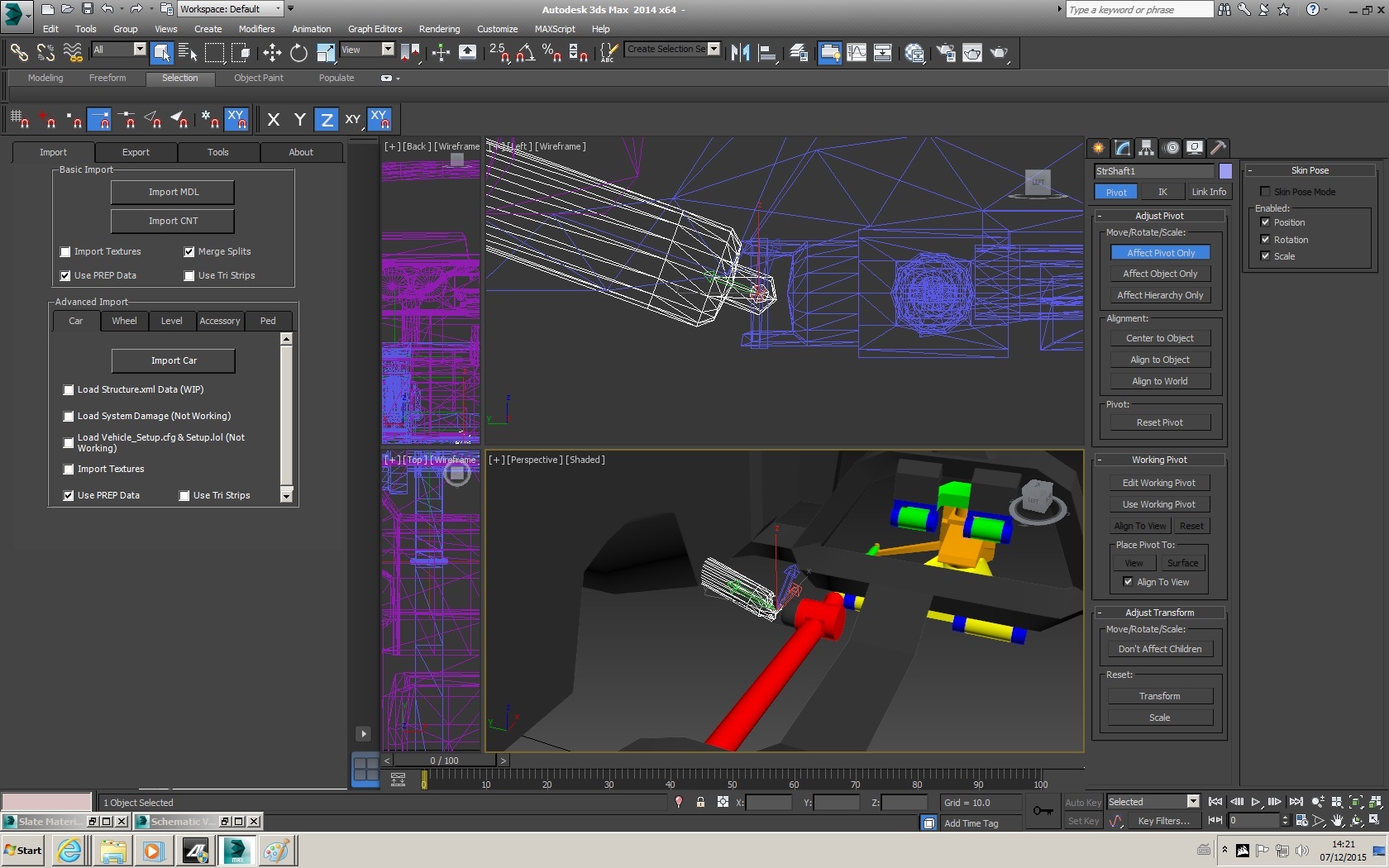Open the MAXScript menu

point(554,29)
